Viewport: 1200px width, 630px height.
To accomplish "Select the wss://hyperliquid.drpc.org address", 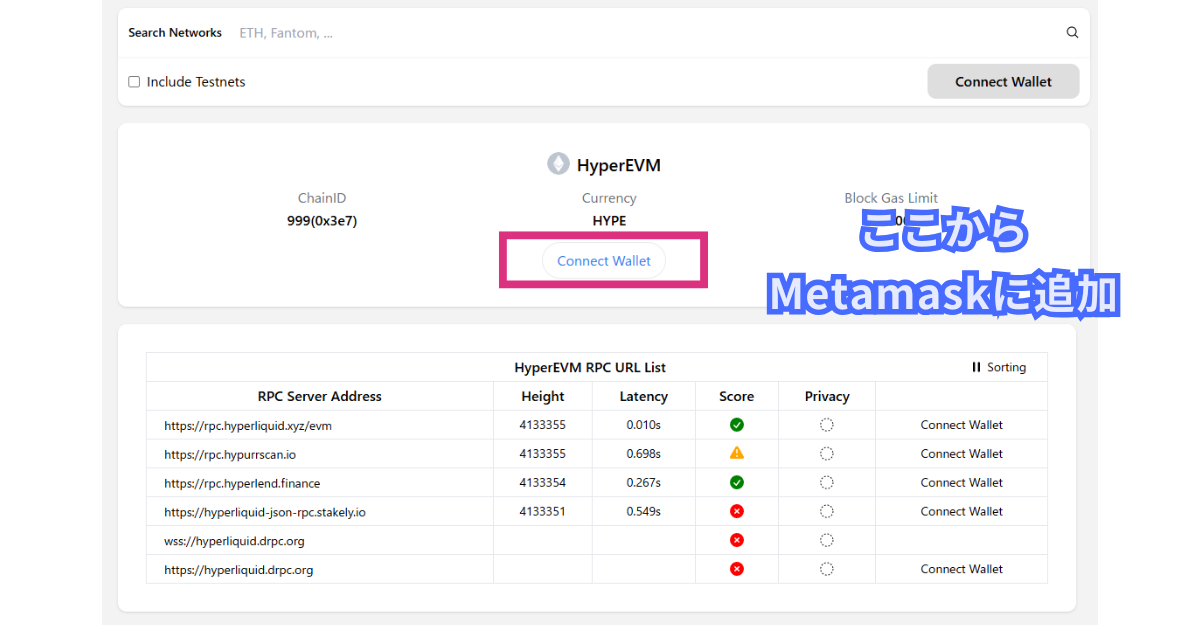I will [234, 541].
